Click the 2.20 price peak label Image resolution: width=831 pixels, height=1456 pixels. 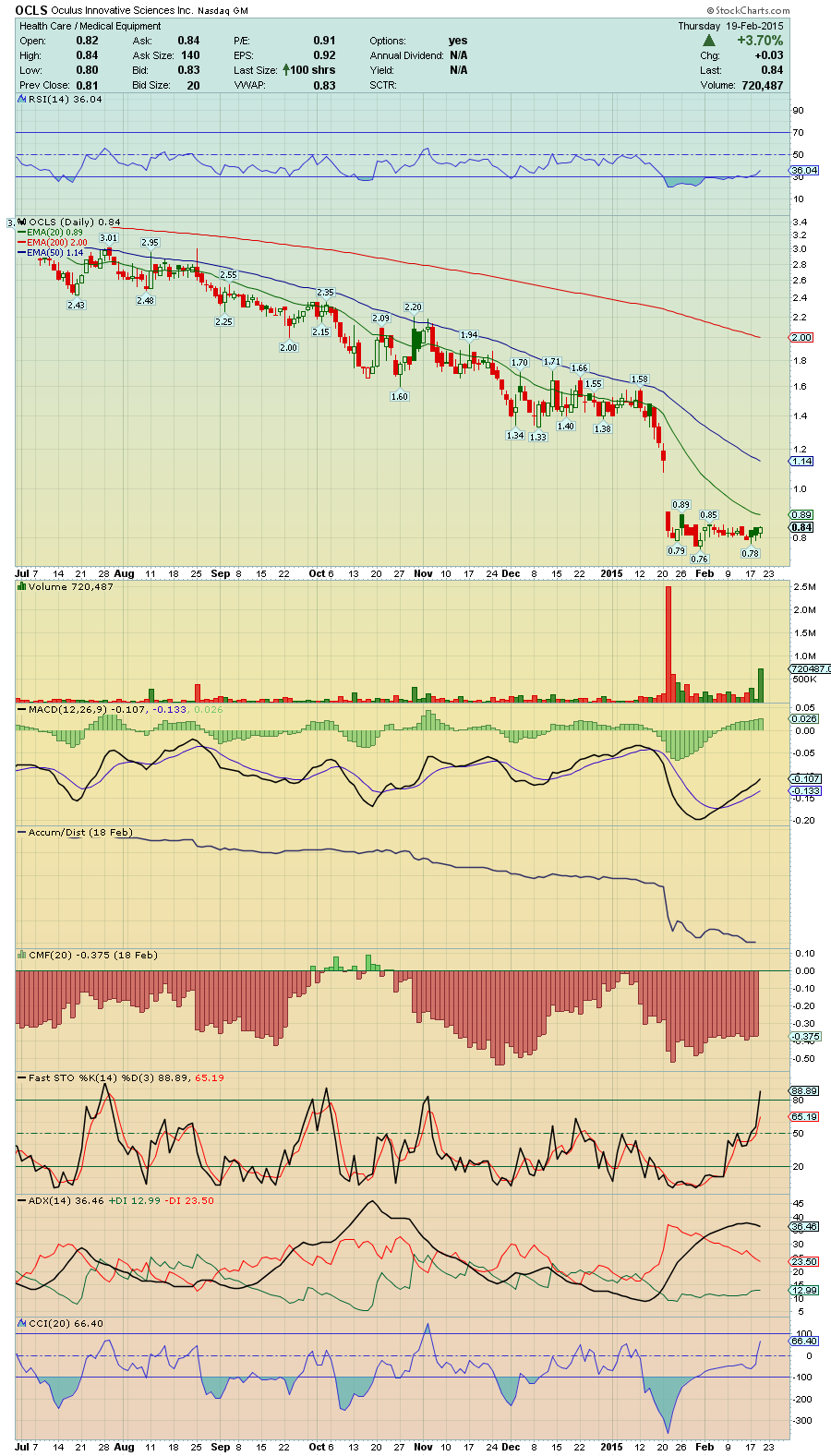click(x=413, y=307)
